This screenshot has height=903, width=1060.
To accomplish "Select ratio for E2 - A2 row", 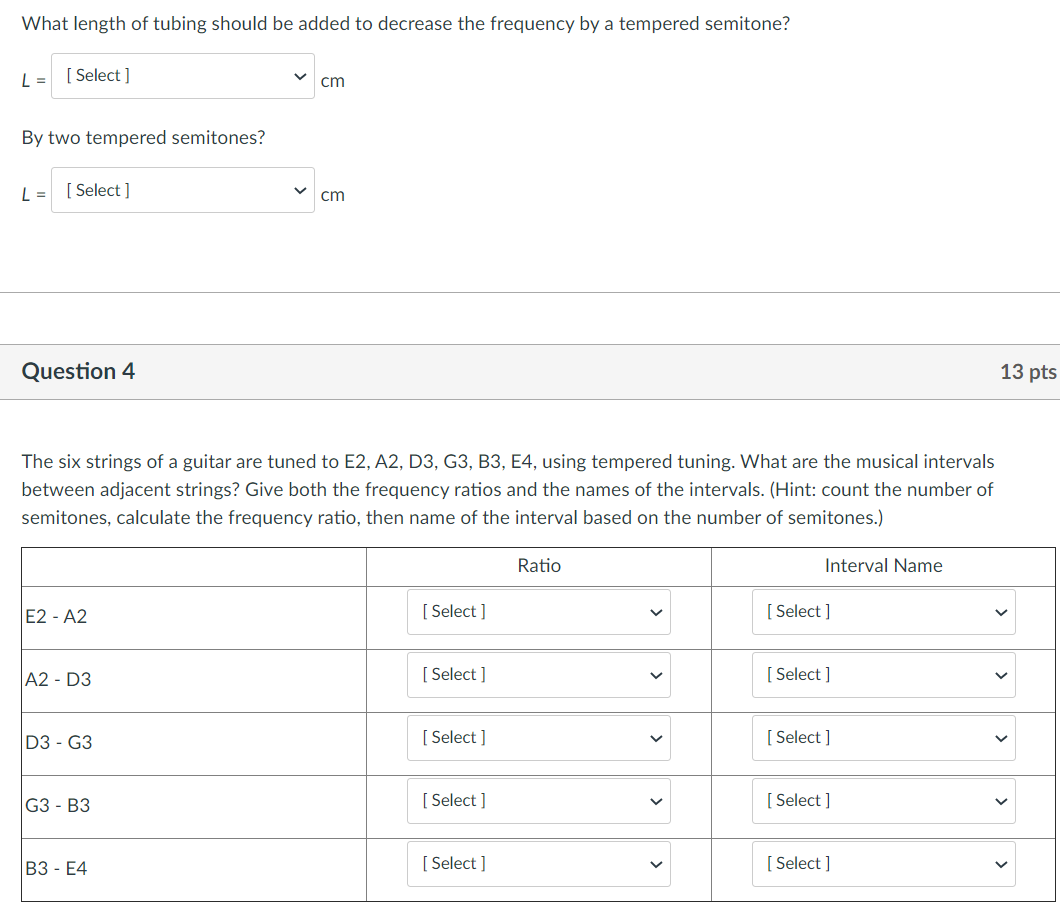I will coord(539,612).
